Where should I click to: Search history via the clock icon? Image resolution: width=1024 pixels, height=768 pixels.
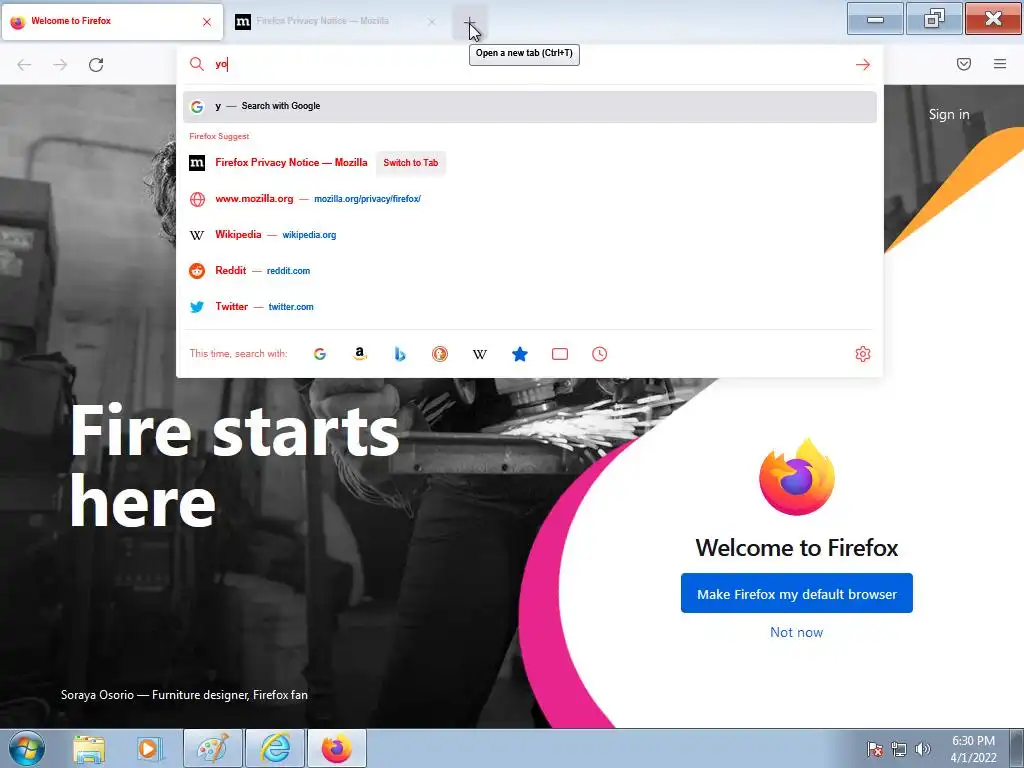click(x=600, y=354)
